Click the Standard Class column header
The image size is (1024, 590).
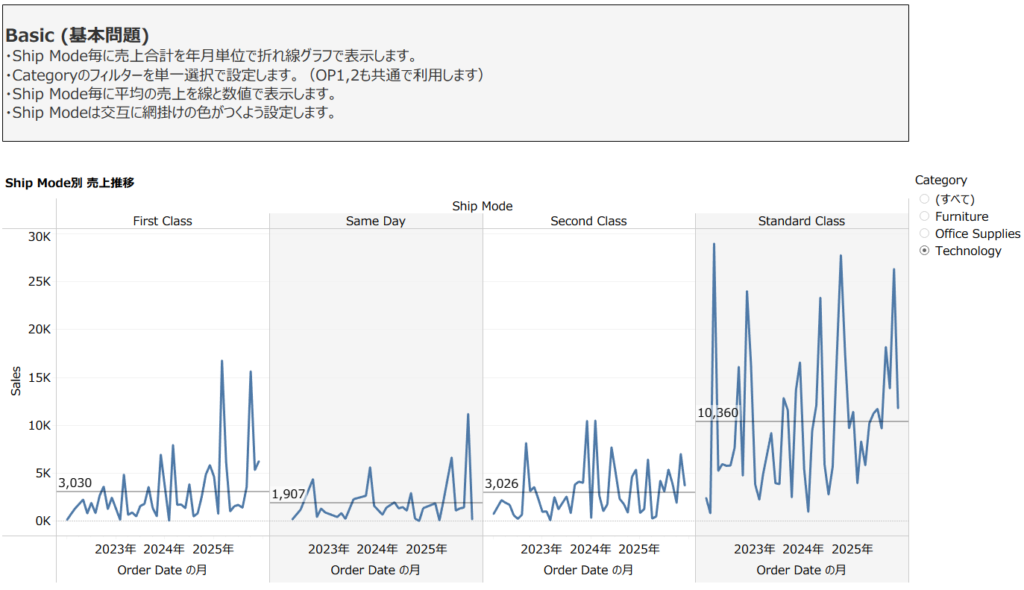[801, 221]
